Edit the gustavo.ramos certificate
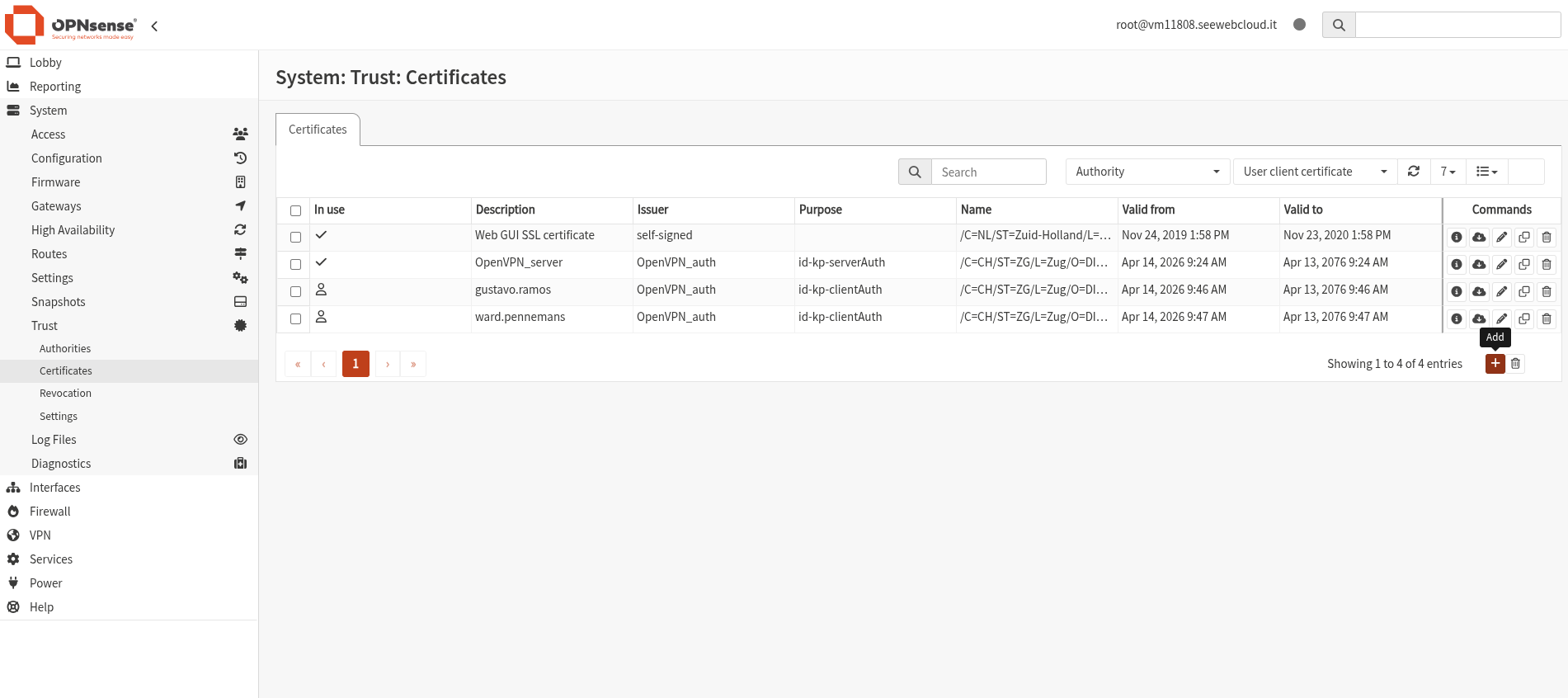This screenshot has width=1568, height=698. (x=1502, y=292)
